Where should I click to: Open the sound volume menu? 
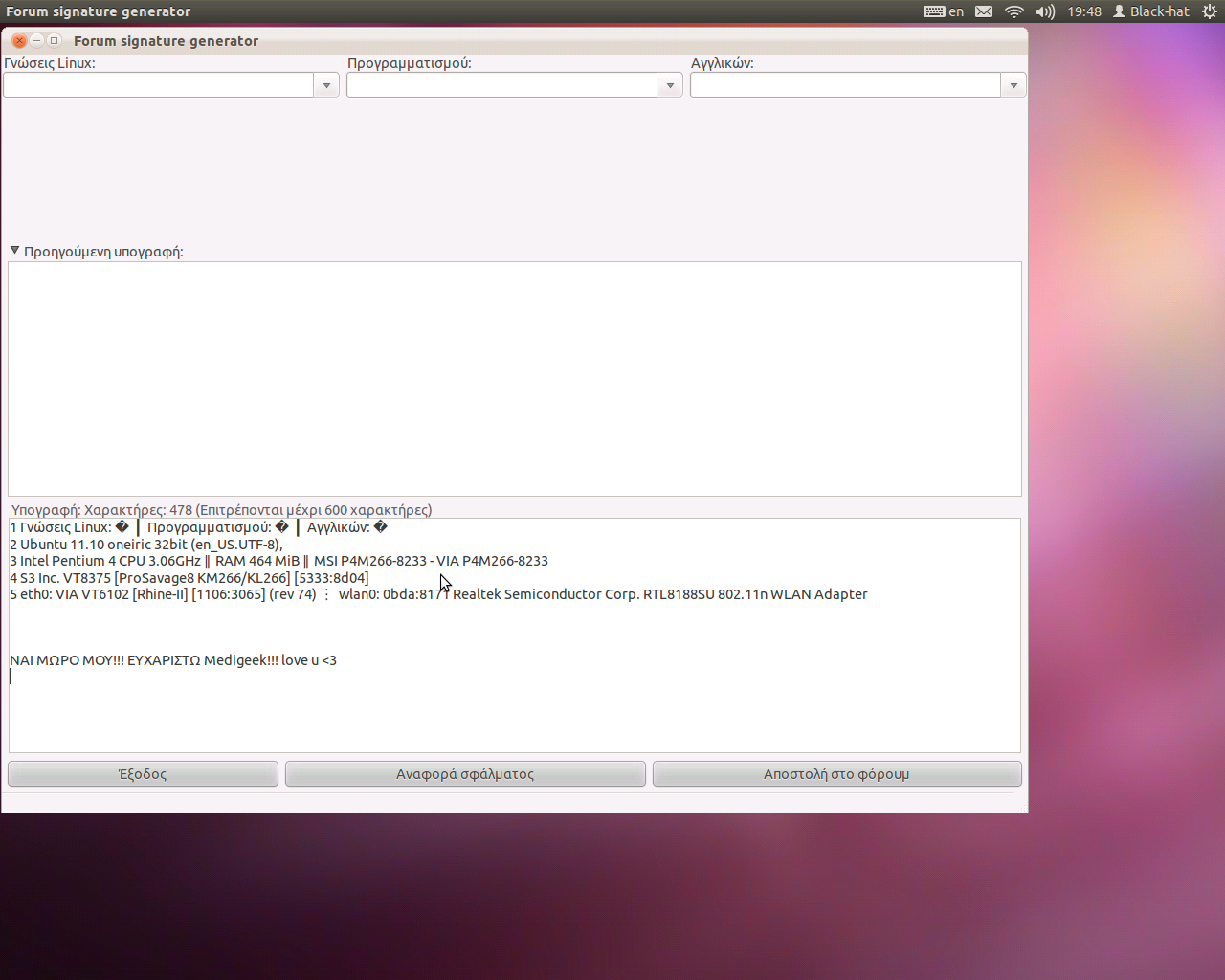[1045, 11]
